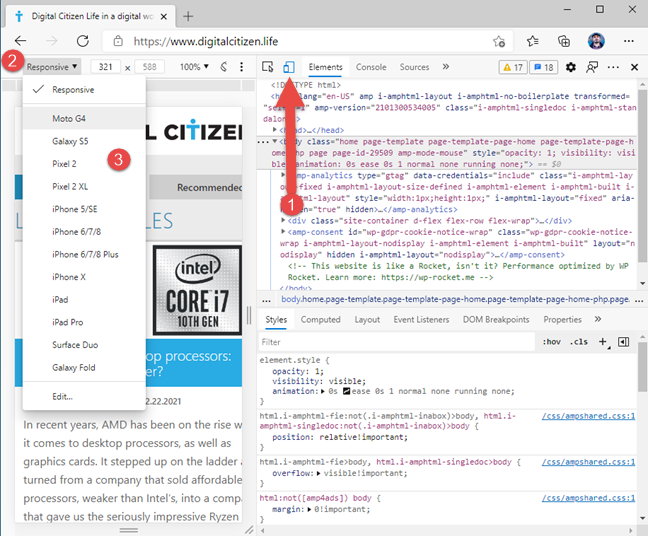
Task: Choose iPad device
Action: [x=84, y=300]
